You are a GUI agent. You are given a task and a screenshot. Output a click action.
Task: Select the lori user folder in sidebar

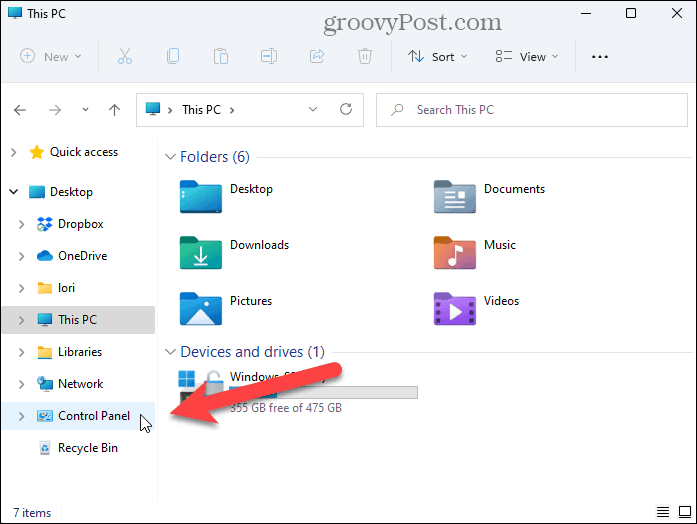[x=79, y=288]
